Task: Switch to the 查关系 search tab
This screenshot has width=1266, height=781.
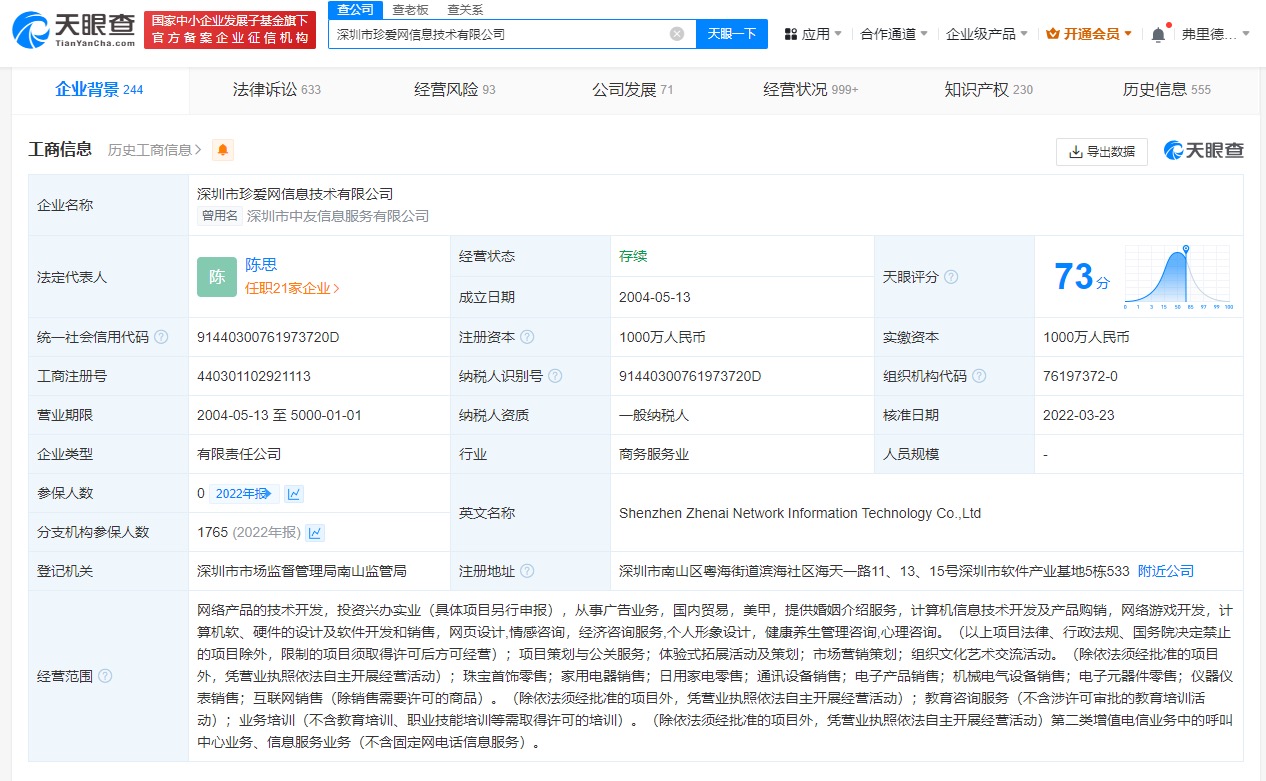Action: (465, 9)
